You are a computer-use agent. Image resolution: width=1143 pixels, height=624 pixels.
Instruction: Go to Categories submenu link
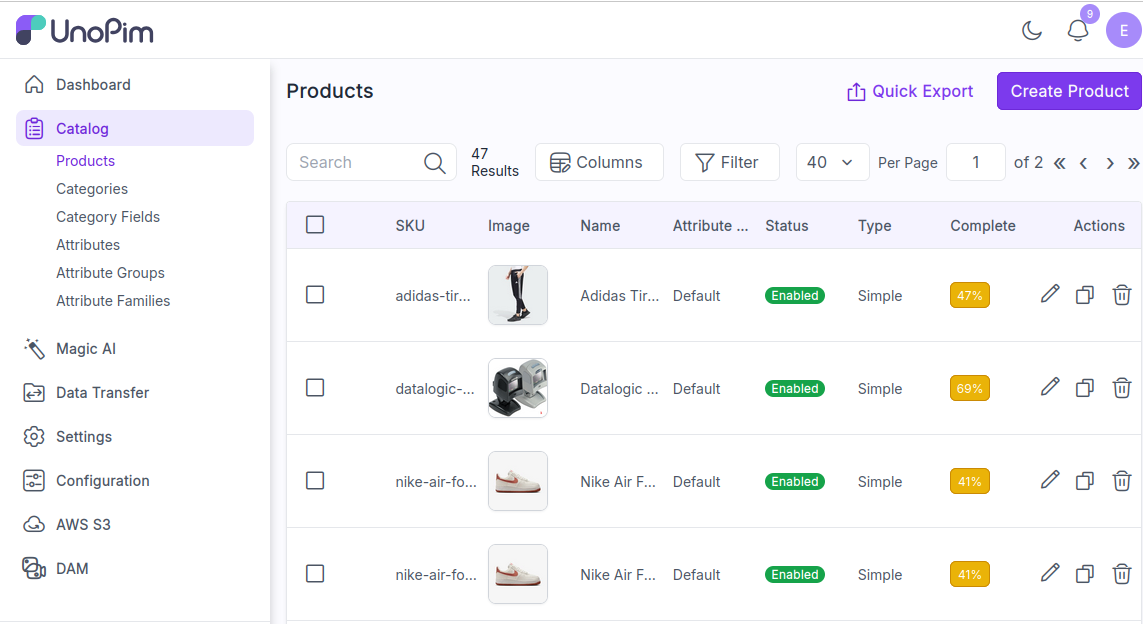92,189
